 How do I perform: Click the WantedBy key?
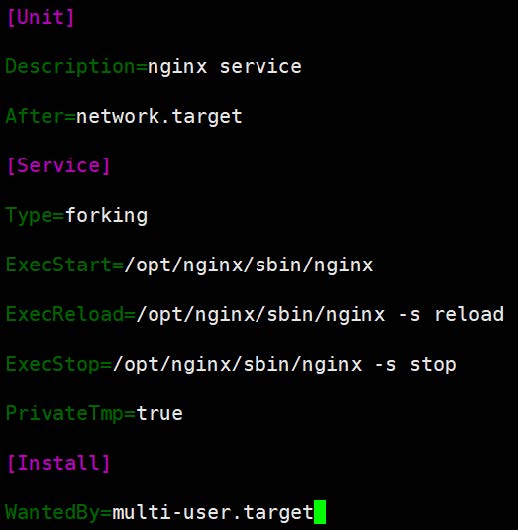(53, 512)
